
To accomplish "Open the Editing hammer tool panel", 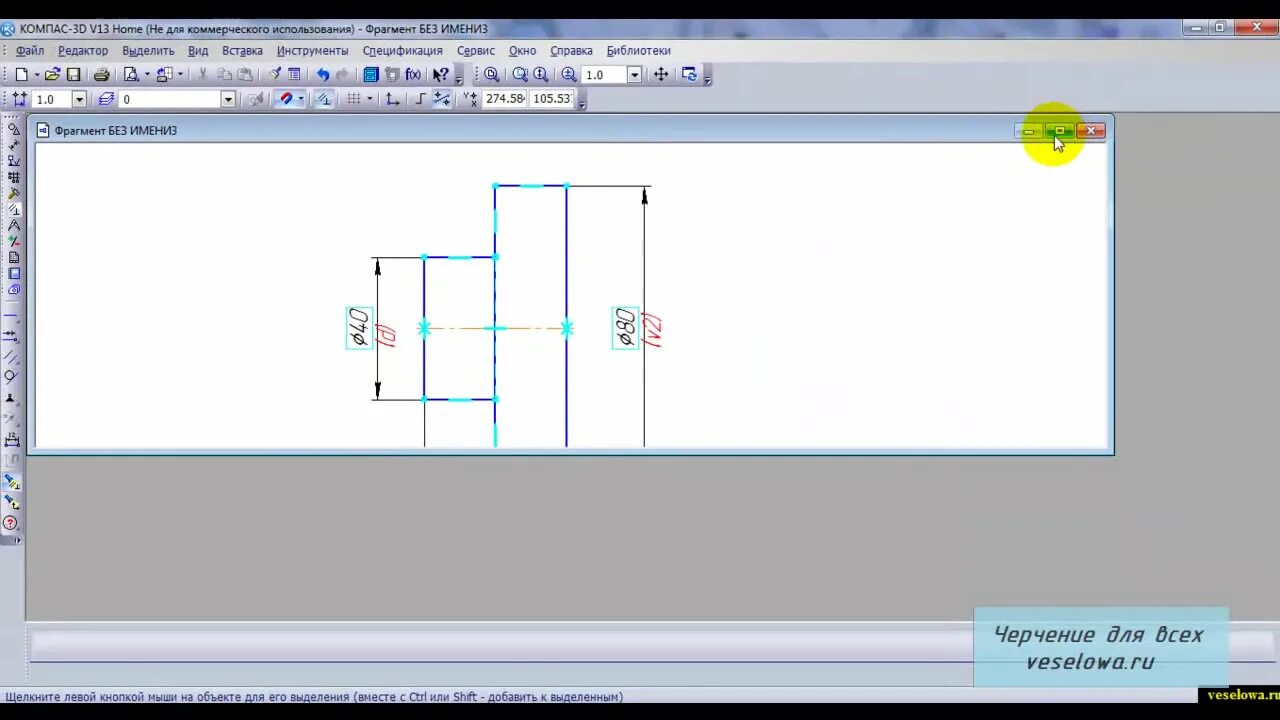I will coord(14,193).
